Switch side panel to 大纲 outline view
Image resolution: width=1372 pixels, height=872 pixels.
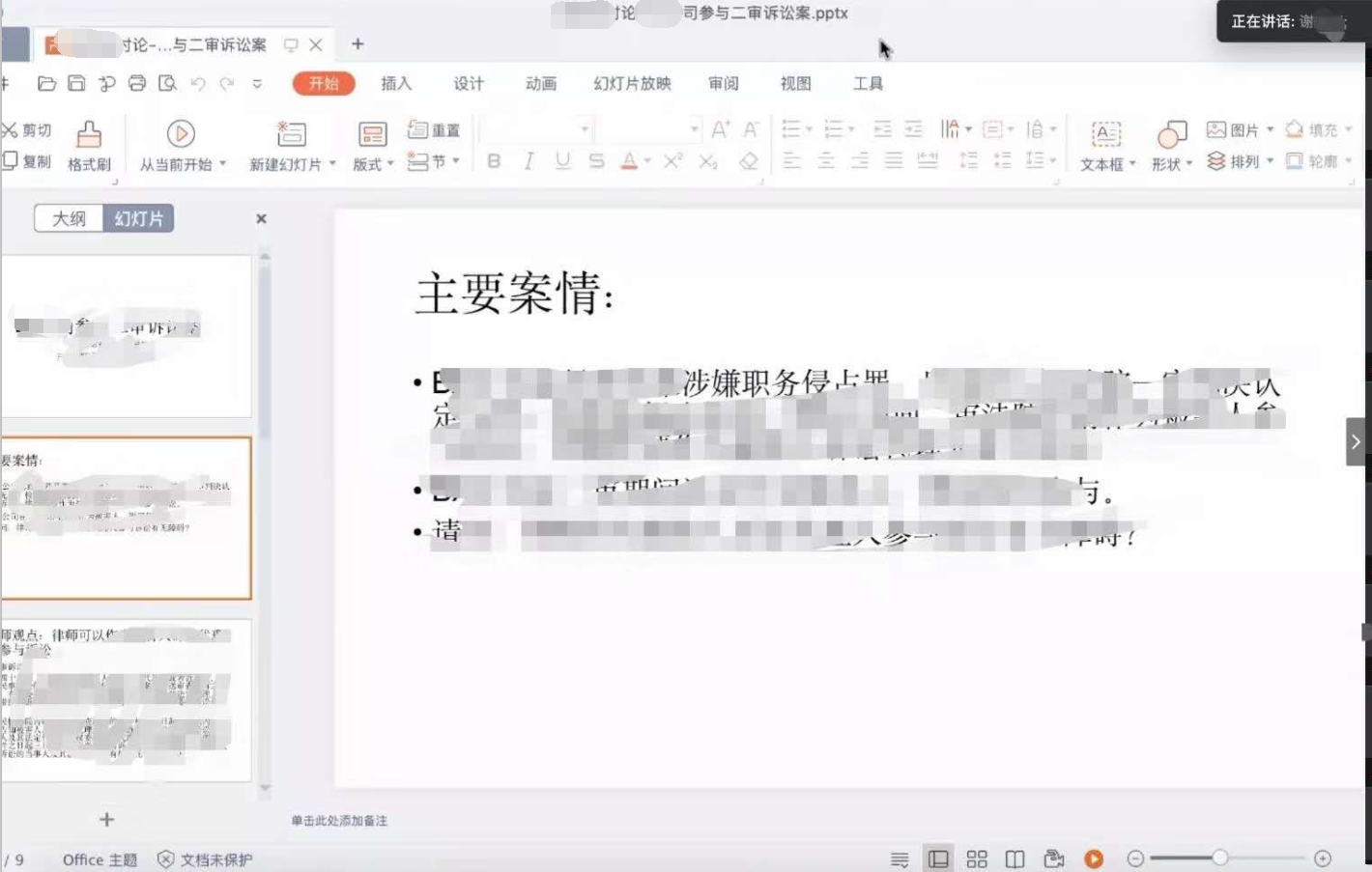(x=69, y=219)
